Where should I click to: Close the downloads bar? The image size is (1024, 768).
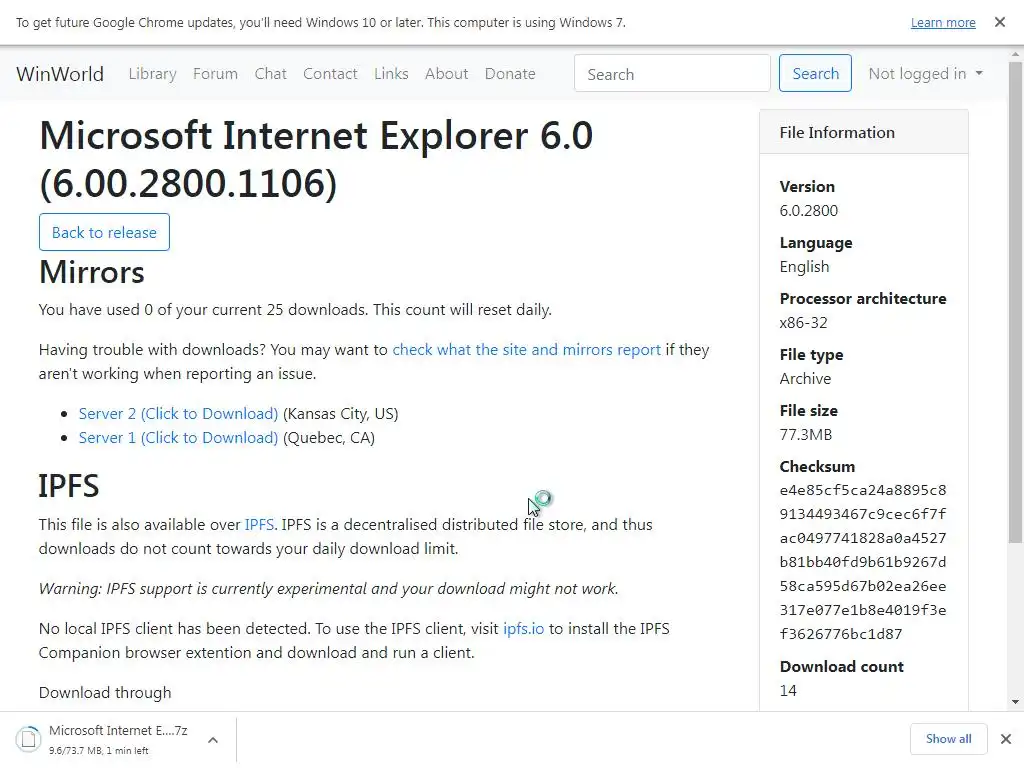[1006, 739]
